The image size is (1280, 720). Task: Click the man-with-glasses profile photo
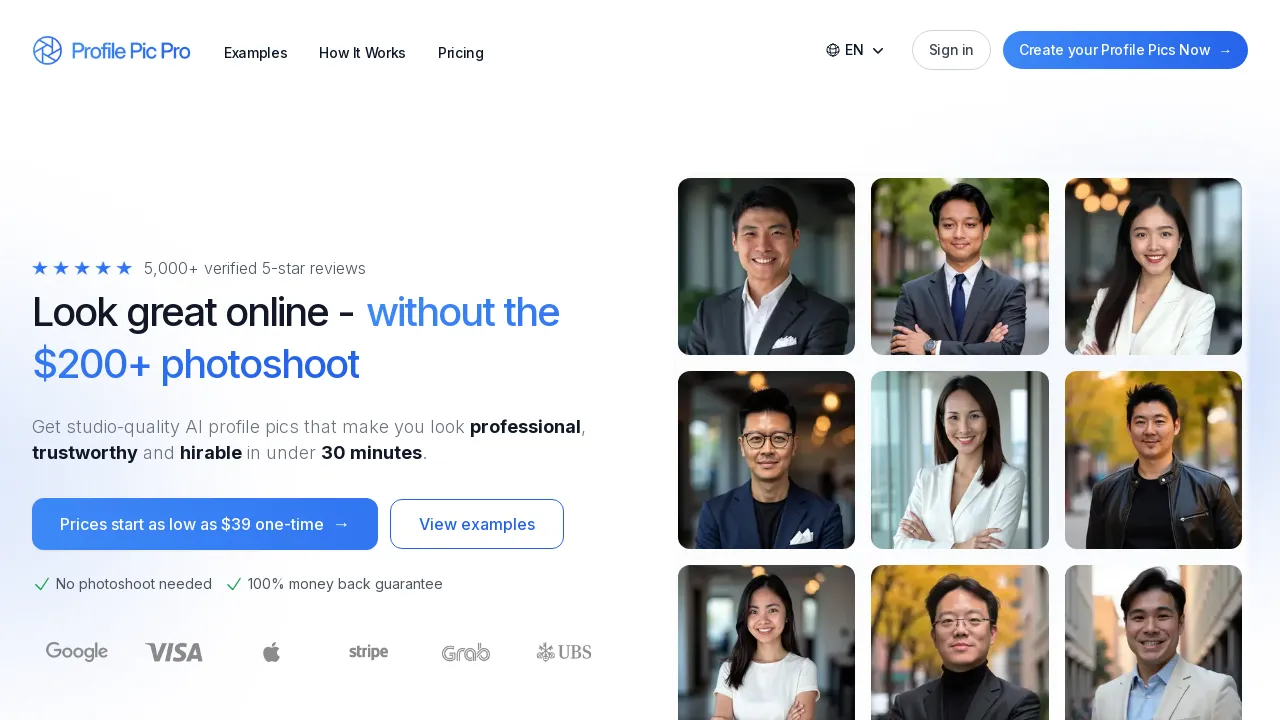tap(766, 460)
